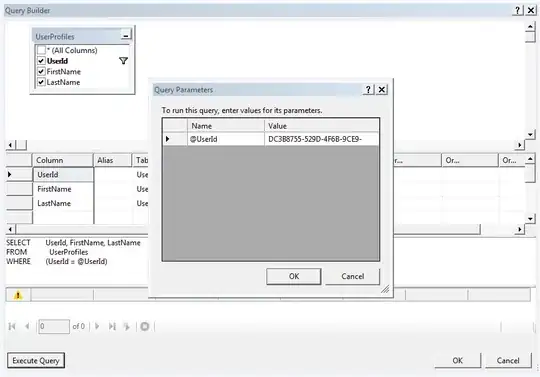
Task: Click diagram pane scroll down arrow
Action: (x=530, y=134)
